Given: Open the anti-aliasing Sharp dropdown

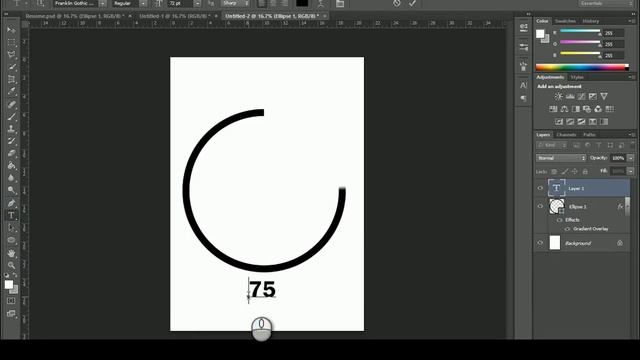Looking at the screenshot, I should (x=236, y=3).
